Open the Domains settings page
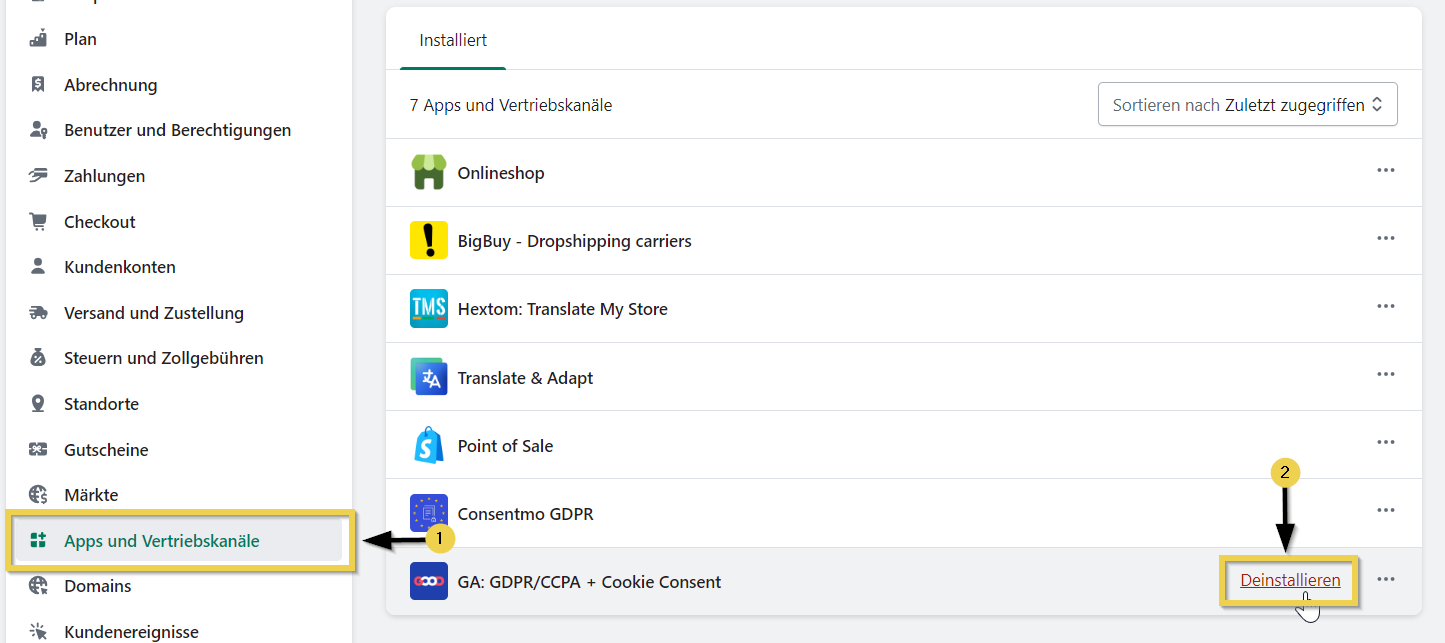 click(x=97, y=586)
